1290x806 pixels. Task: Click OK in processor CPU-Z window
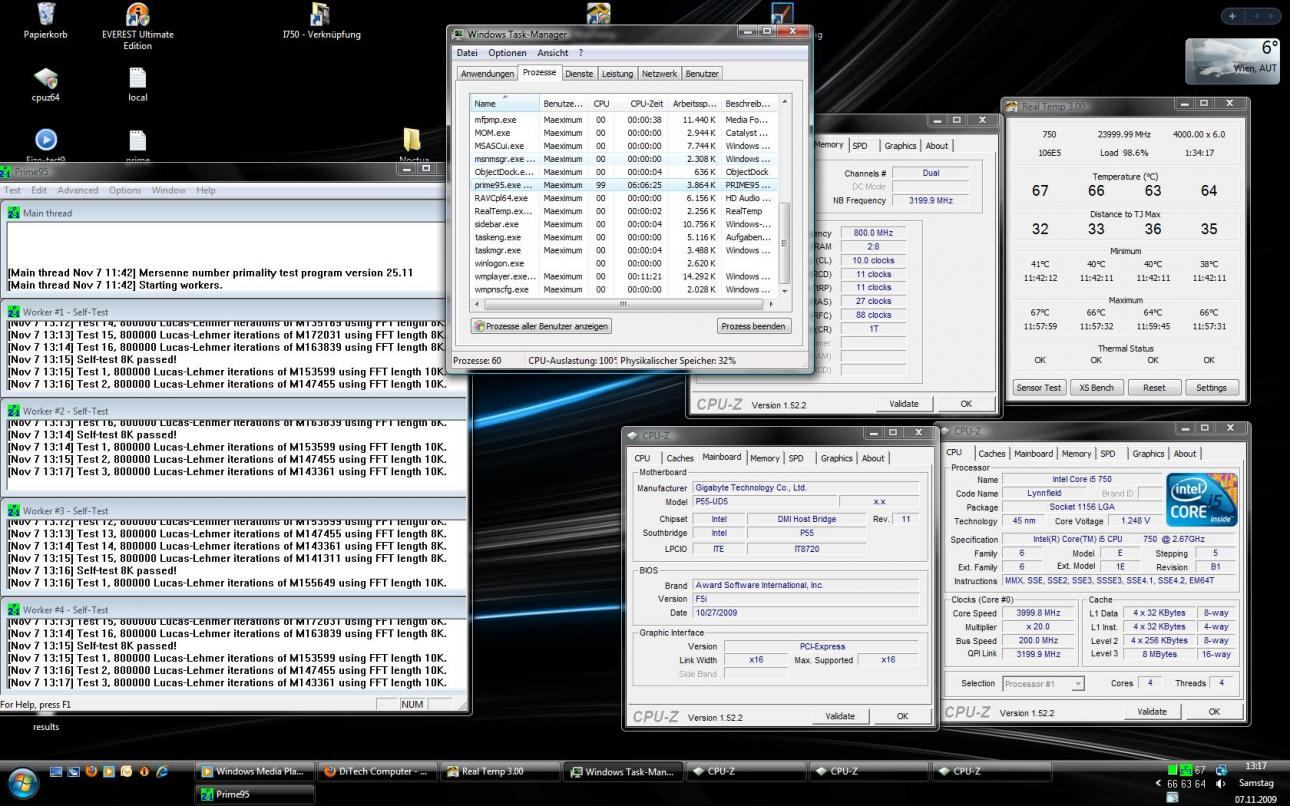point(1214,712)
